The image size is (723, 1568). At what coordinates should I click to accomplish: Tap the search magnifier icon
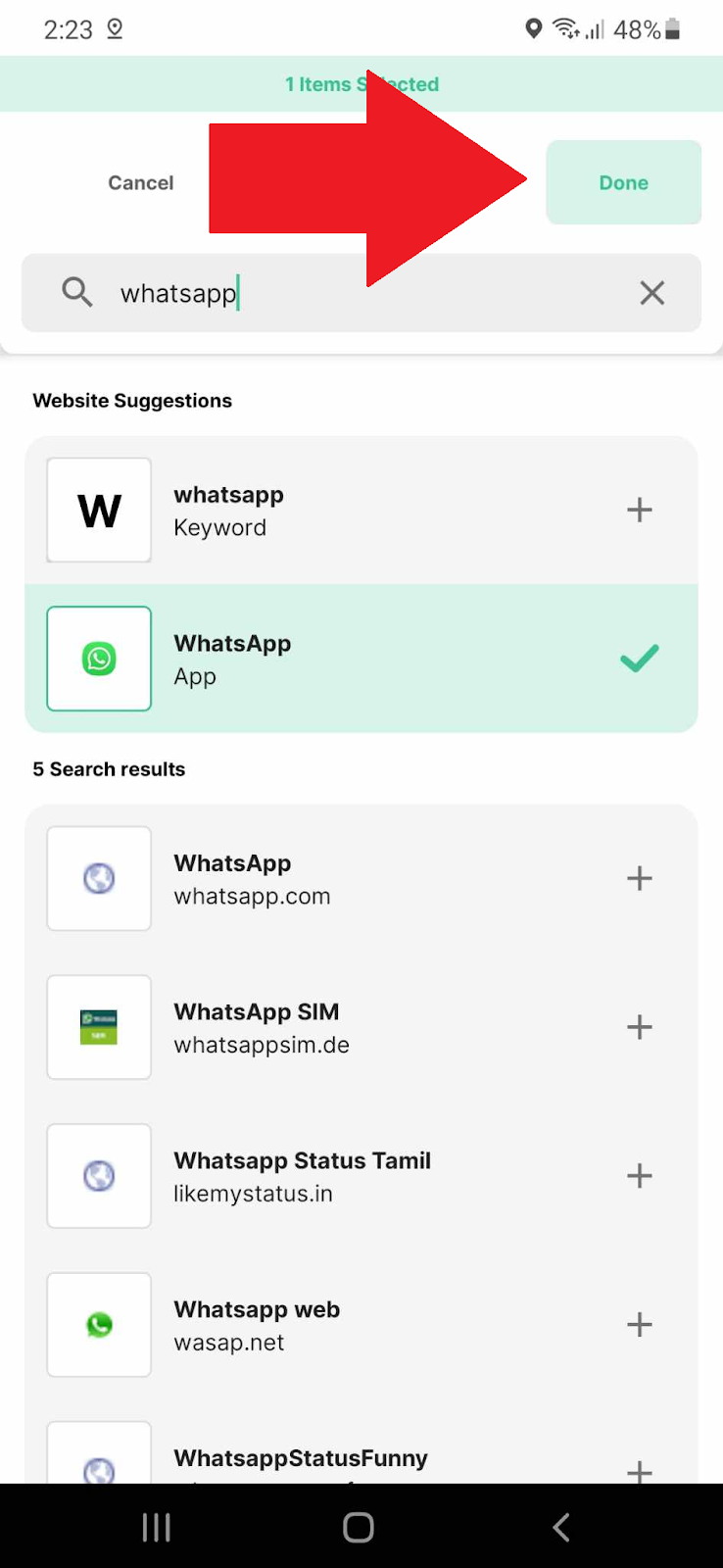[x=76, y=292]
